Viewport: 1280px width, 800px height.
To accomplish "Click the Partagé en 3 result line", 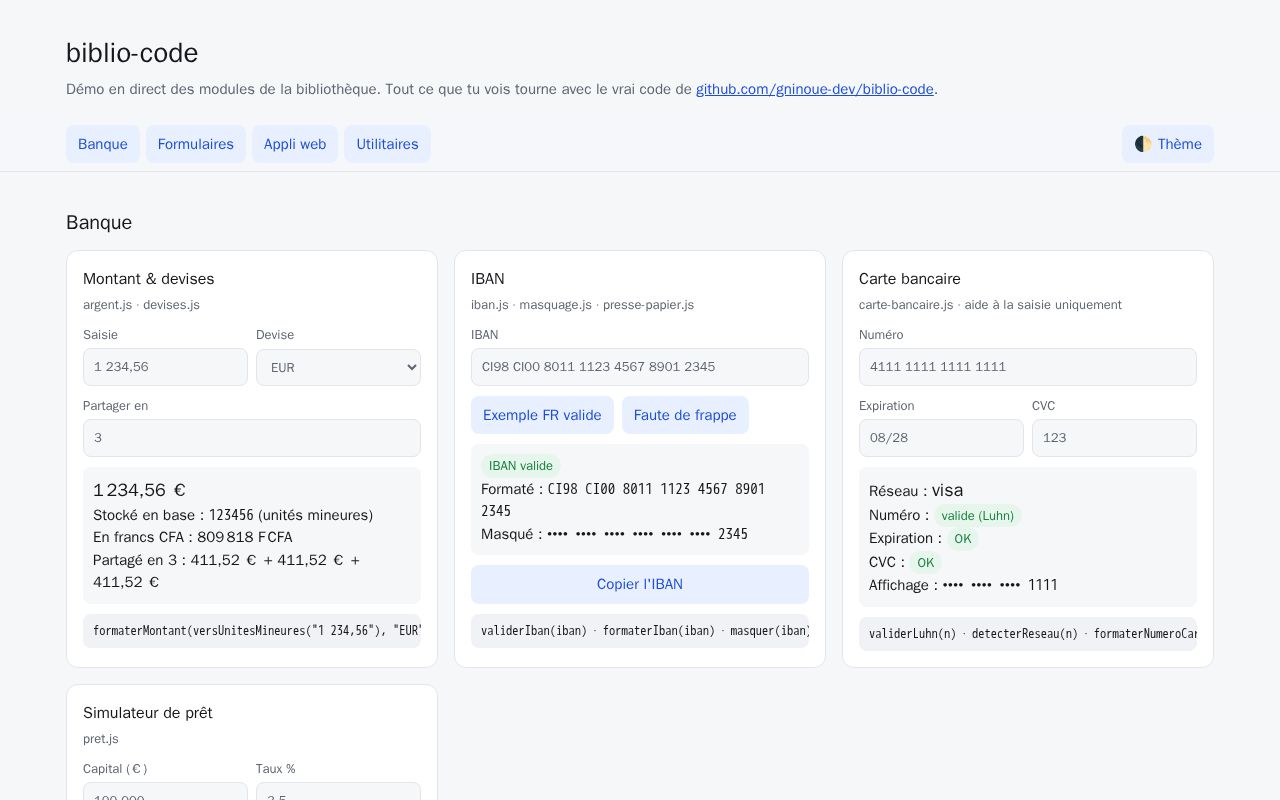I will pos(227,571).
